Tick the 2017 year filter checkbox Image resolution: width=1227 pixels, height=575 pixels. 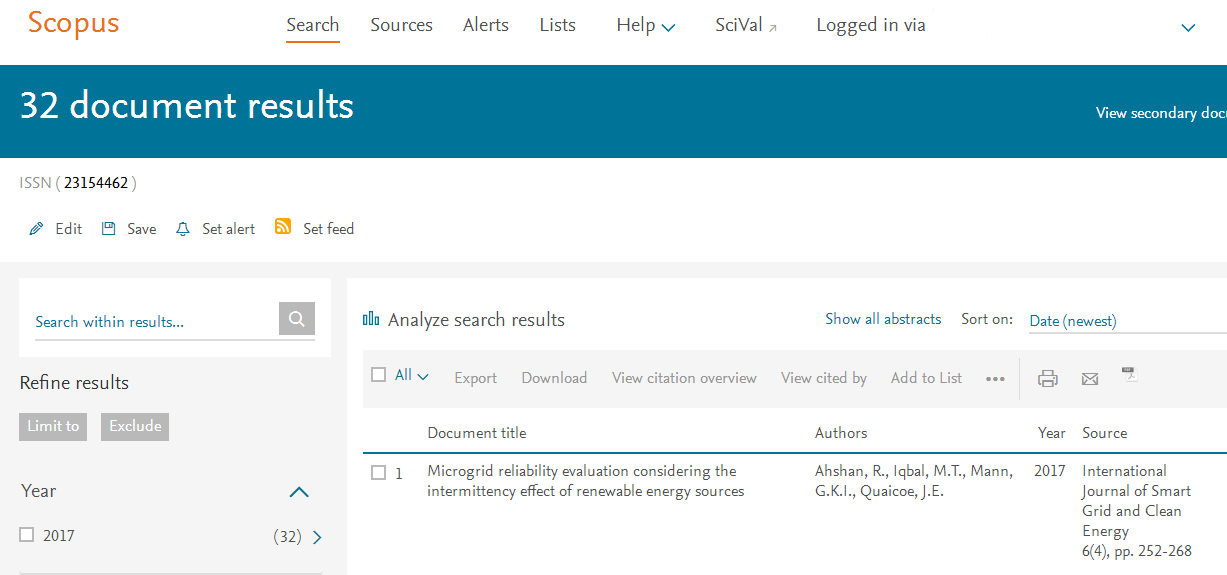[x=27, y=535]
